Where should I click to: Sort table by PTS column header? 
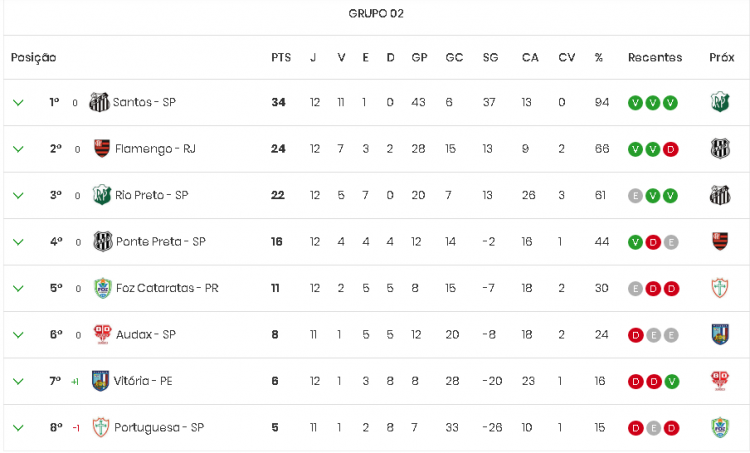pyautogui.click(x=281, y=57)
